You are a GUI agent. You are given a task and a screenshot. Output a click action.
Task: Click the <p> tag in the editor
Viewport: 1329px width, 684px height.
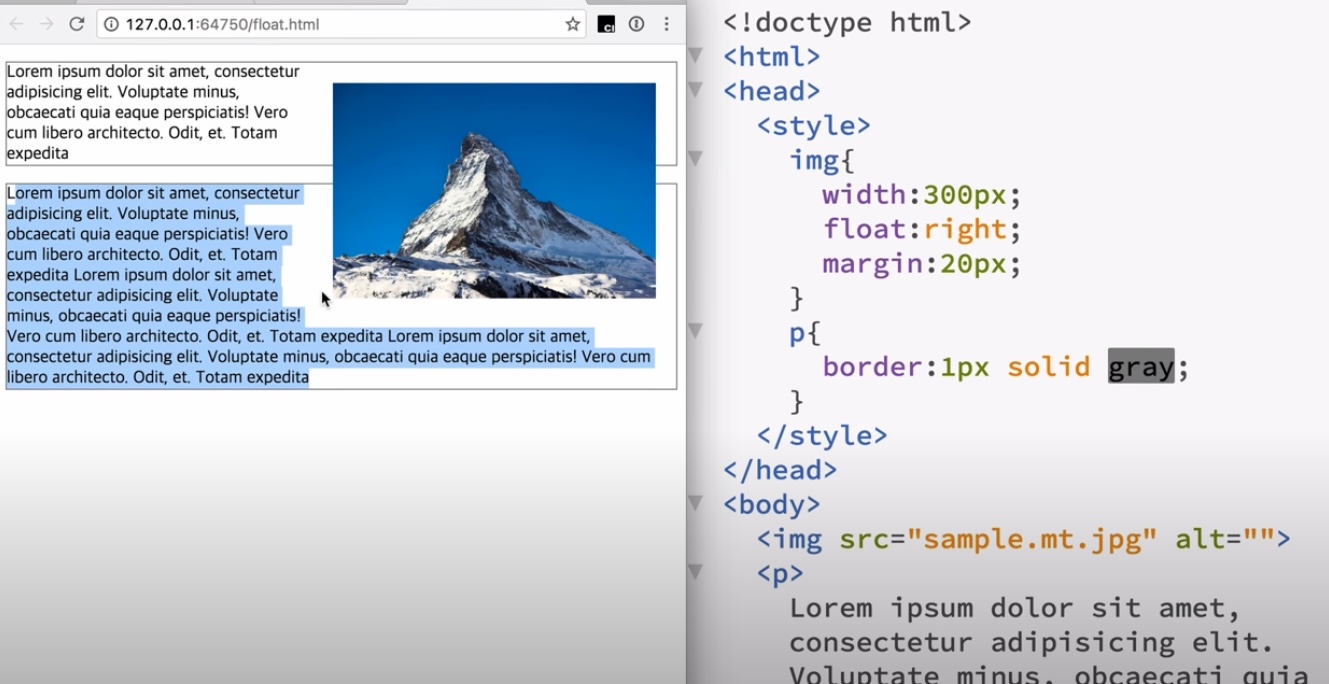(780, 574)
